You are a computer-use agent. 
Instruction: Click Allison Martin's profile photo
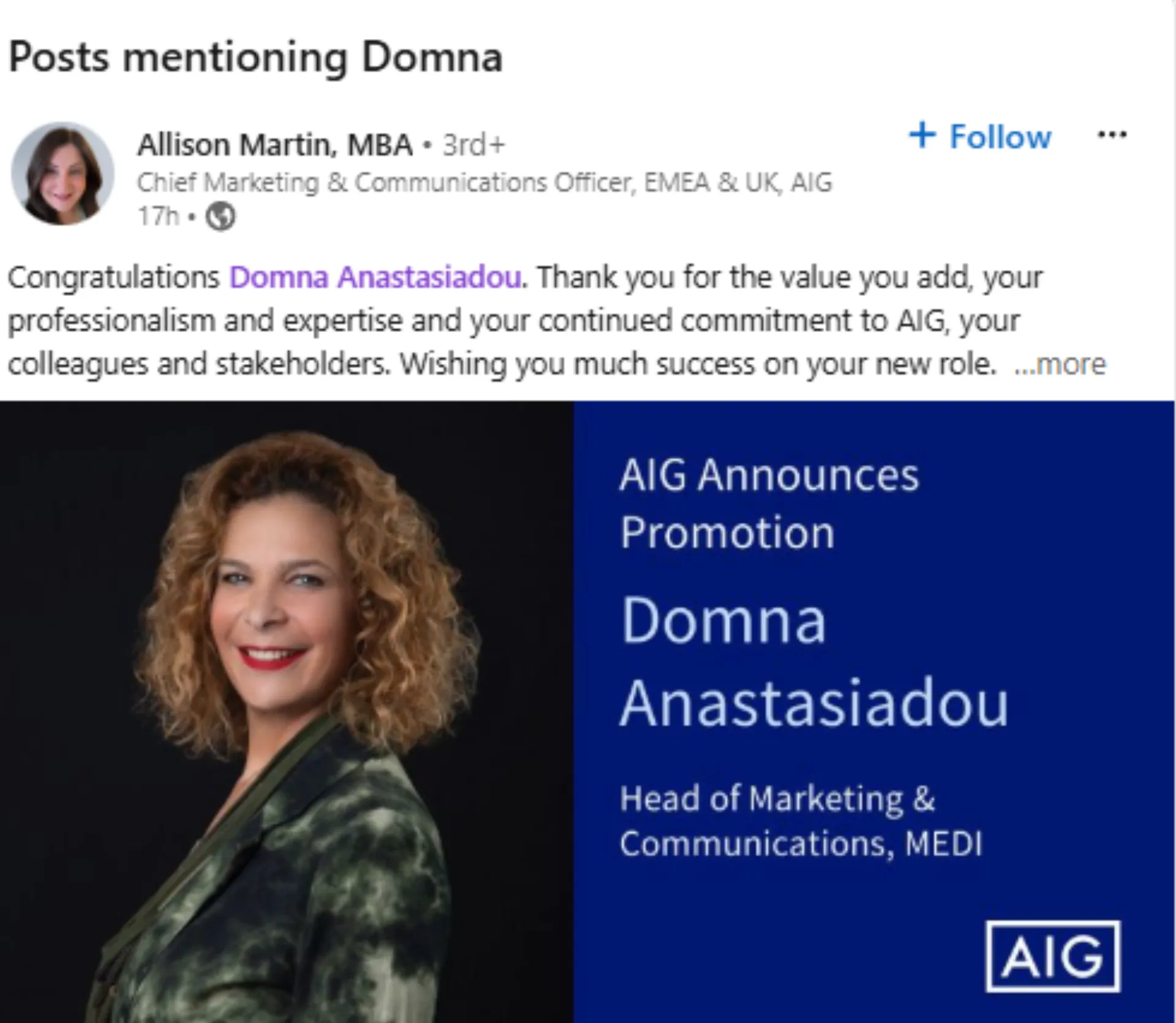click(62, 173)
